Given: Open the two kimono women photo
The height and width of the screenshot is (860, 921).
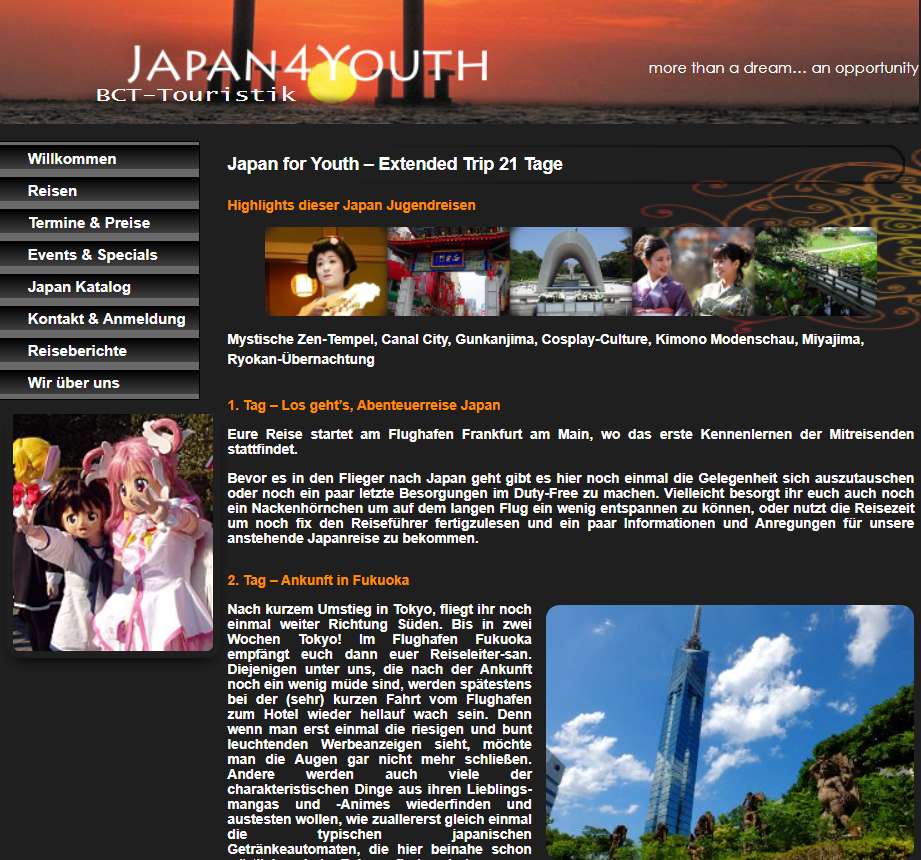Looking at the screenshot, I should tap(693, 271).
